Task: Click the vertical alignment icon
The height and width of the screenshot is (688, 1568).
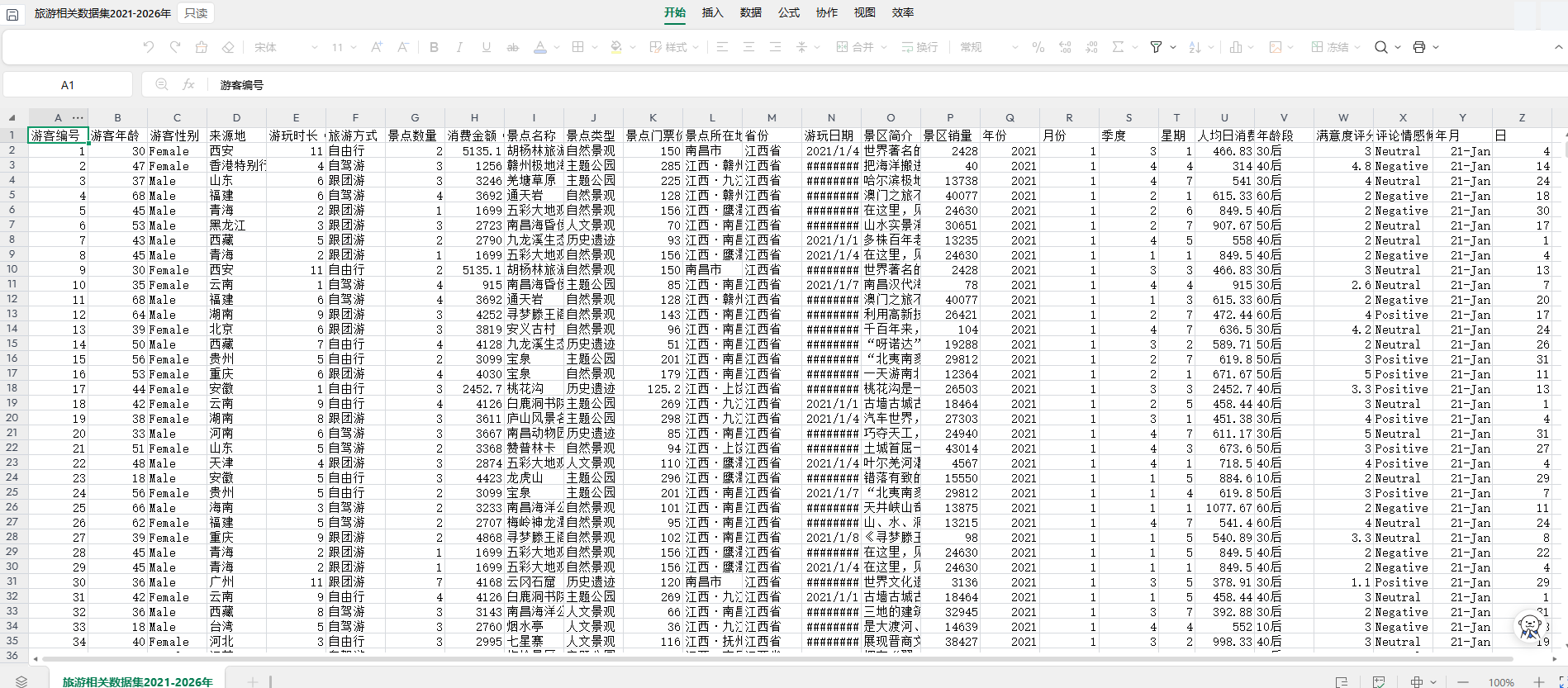Action: click(801, 47)
